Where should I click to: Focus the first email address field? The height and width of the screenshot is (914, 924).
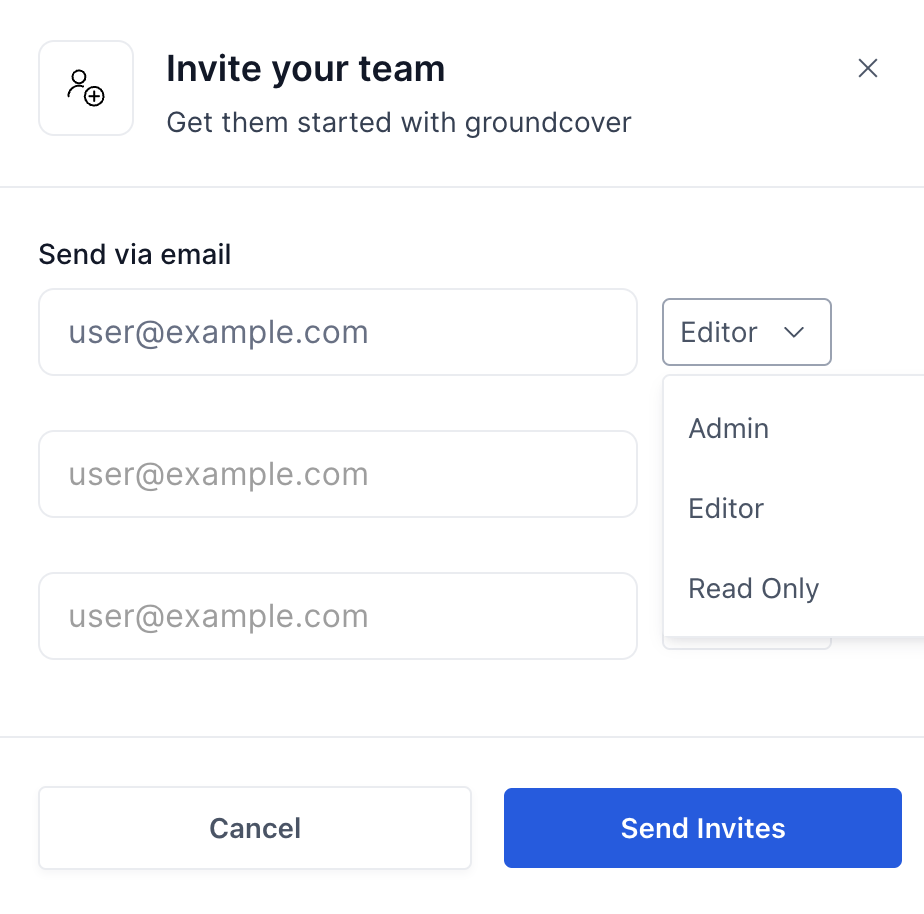[337, 332]
